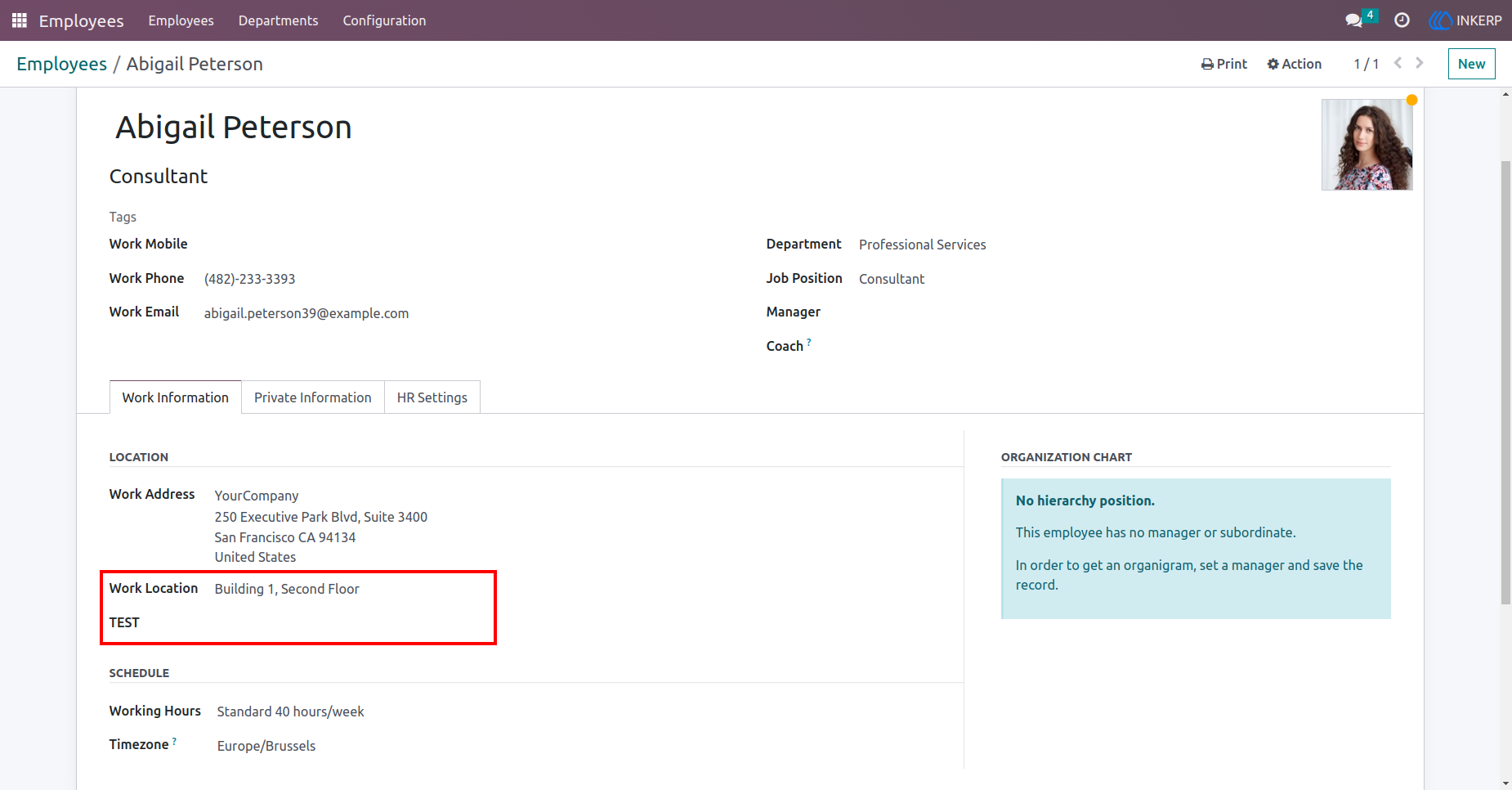The height and width of the screenshot is (790, 1512).
Task: Open the Action gear menu
Action: (1294, 64)
